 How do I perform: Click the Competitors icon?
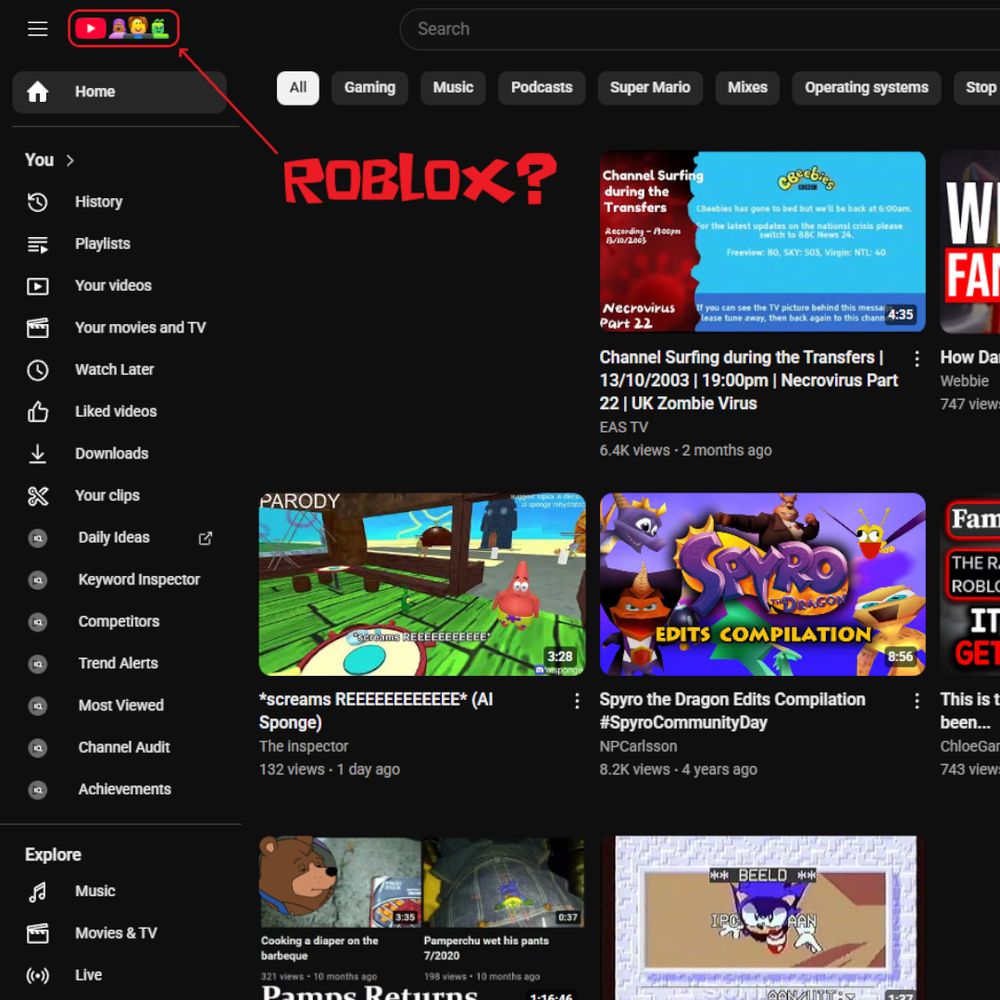pyautogui.click(x=38, y=622)
